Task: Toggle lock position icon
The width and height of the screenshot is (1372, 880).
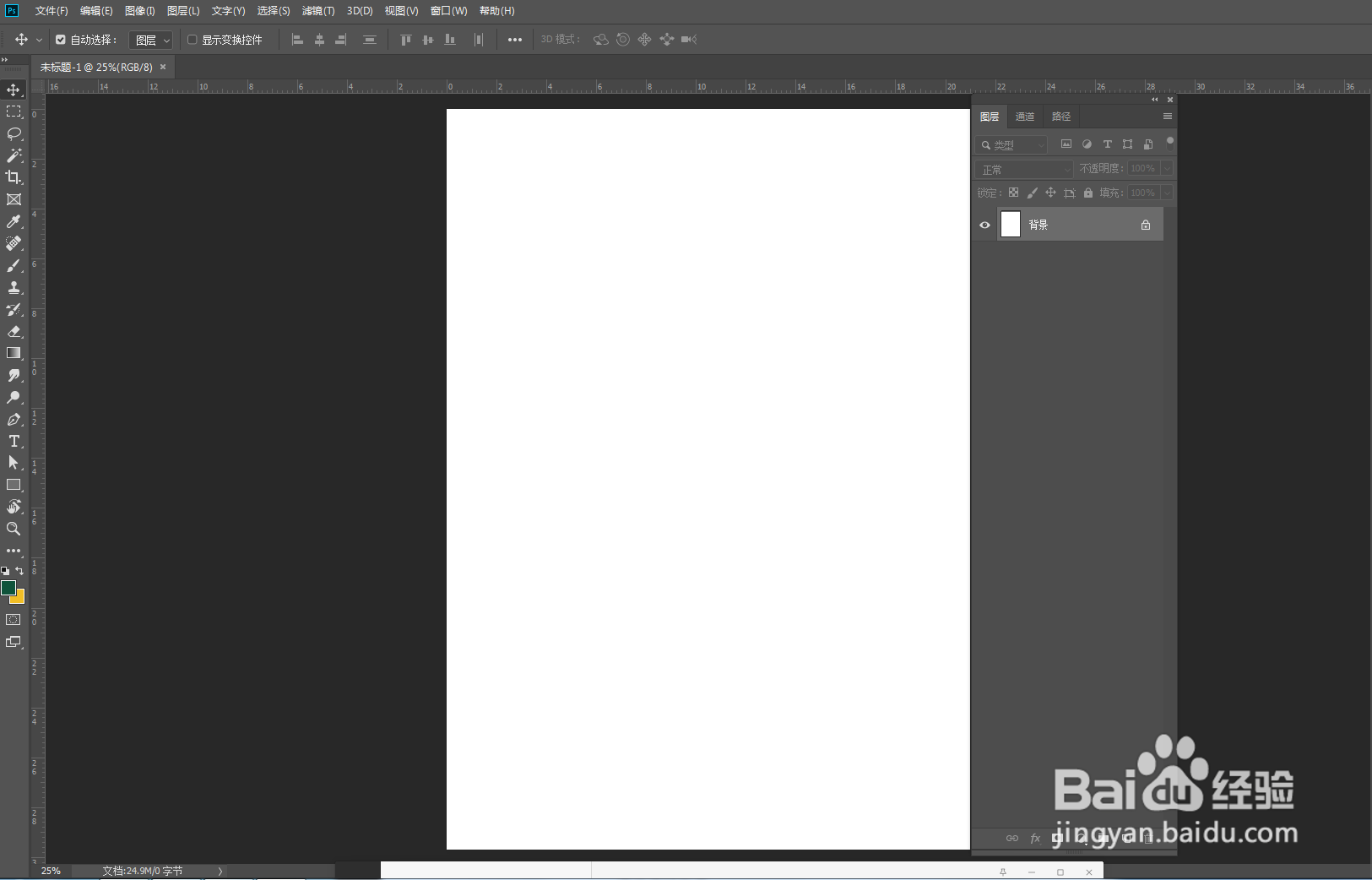Action: click(x=1050, y=193)
